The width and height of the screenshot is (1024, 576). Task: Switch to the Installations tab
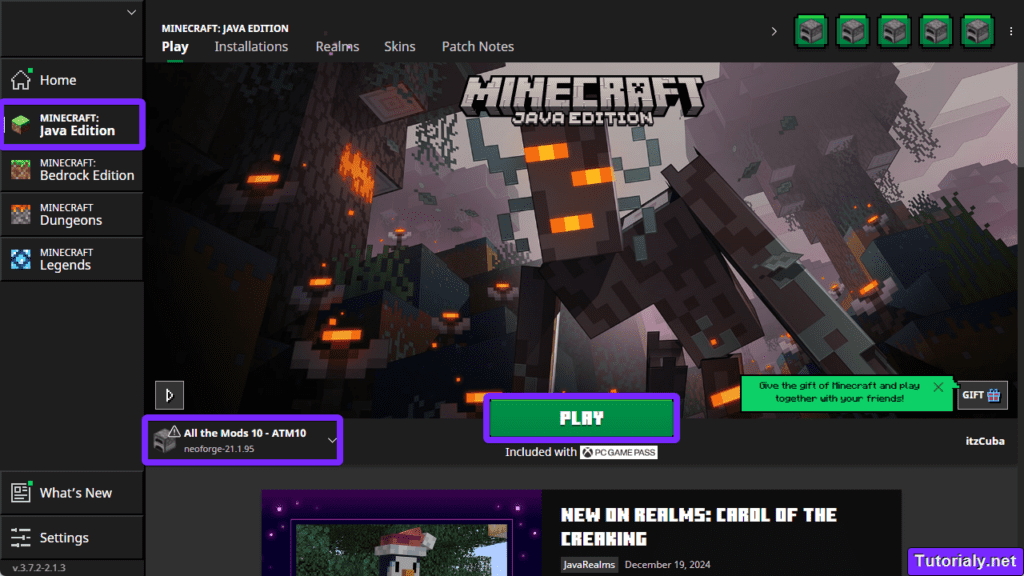click(251, 47)
